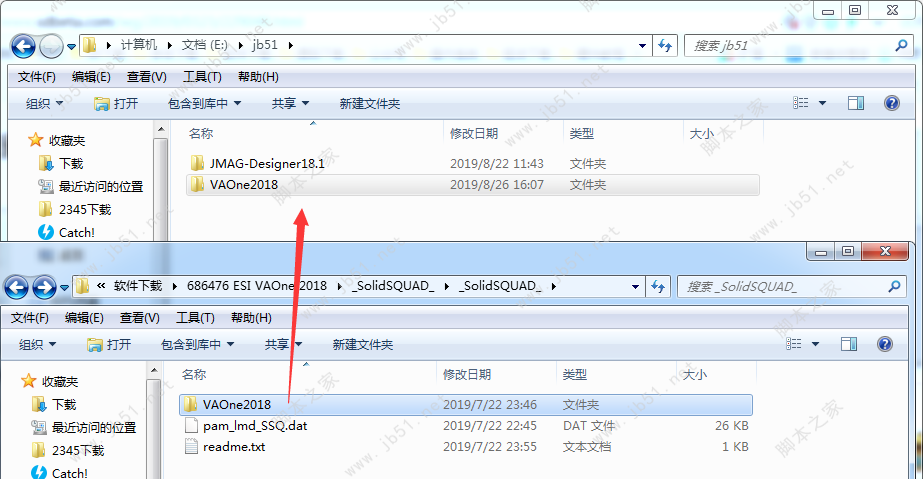Open the 共享 dropdown in the jb51 window
The image size is (923, 479).
click(290, 104)
